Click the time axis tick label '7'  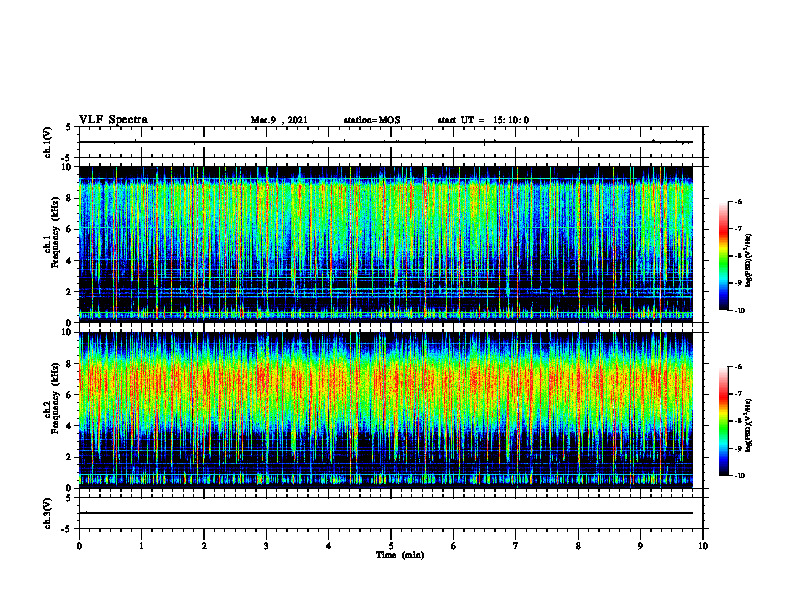pos(516,546)
